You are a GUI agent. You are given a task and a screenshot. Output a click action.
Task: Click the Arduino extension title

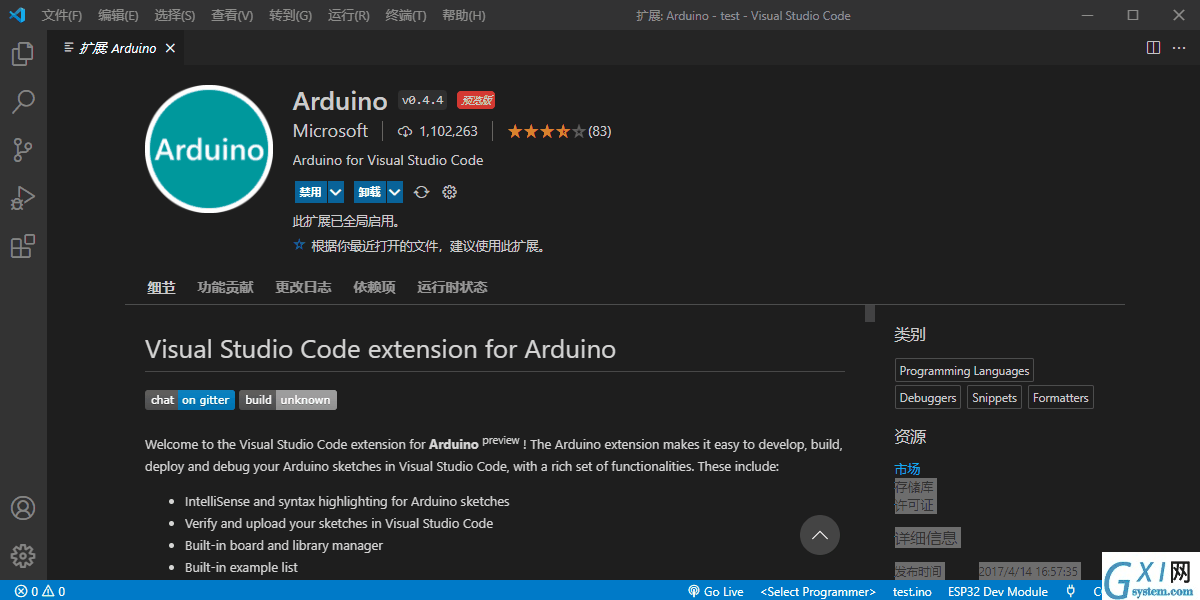point(340,101)
